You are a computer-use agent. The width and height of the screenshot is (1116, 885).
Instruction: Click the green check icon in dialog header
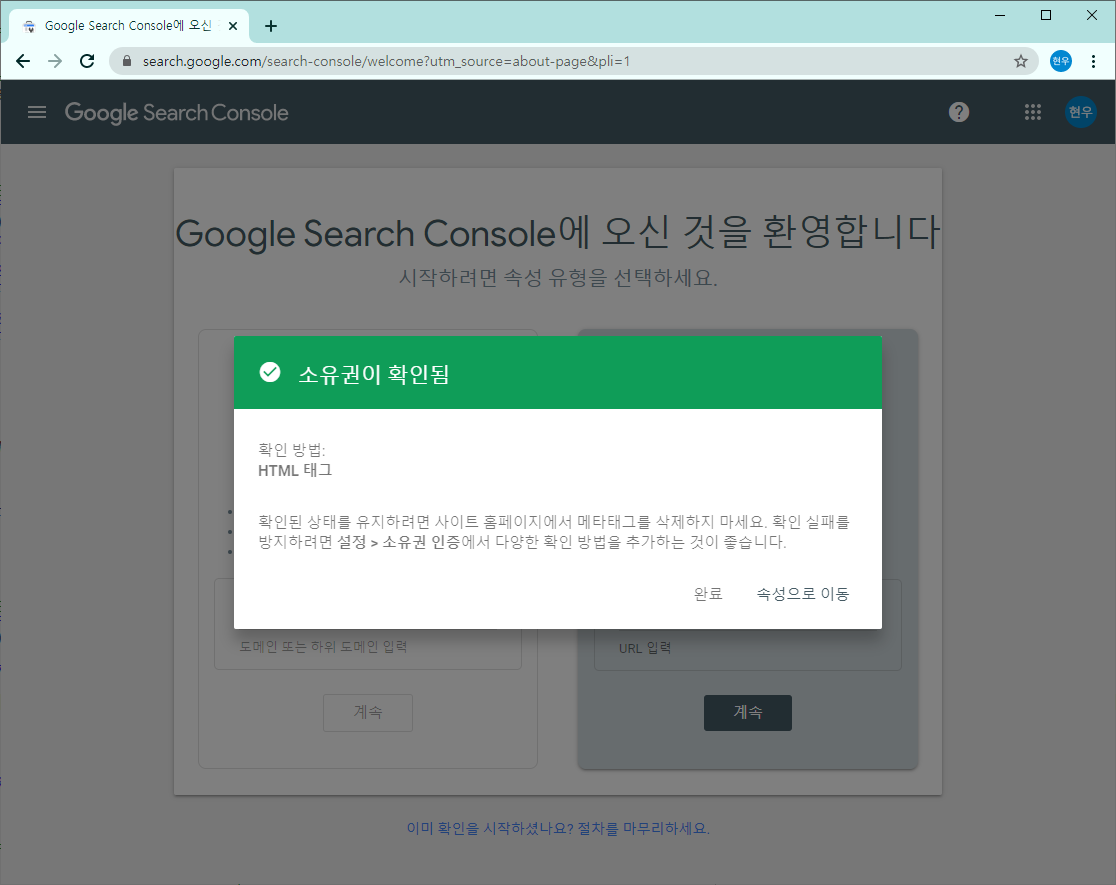(270, 372)
